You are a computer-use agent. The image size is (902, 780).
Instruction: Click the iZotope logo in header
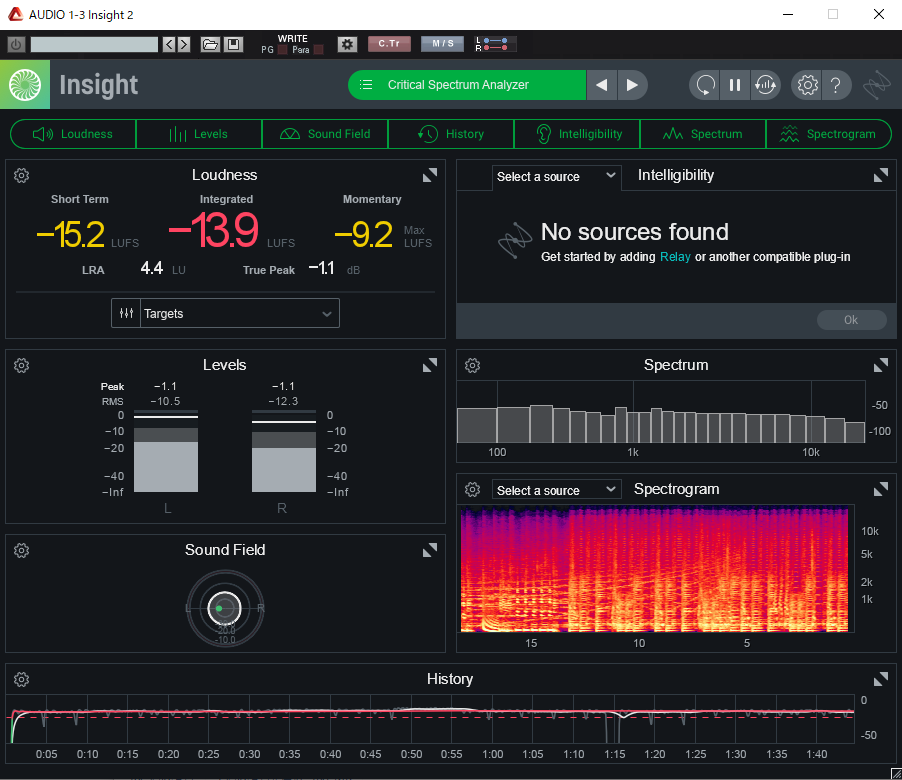pyautogui.click(x=877, y=85)
